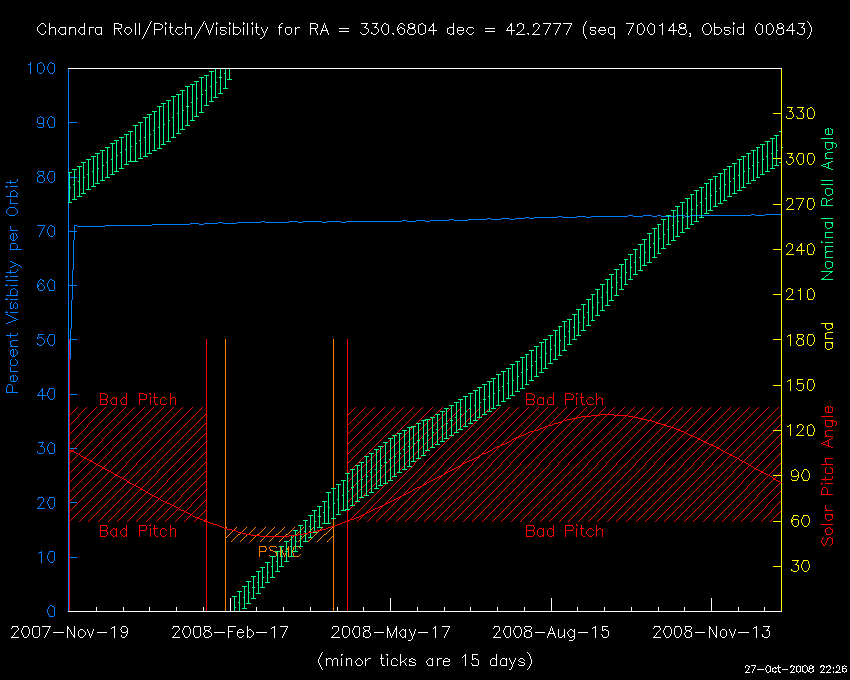Click the 27-Oct-2008 22:26 timestamp
Viewport: 850px width, 680px height.
tap(795, 668)
